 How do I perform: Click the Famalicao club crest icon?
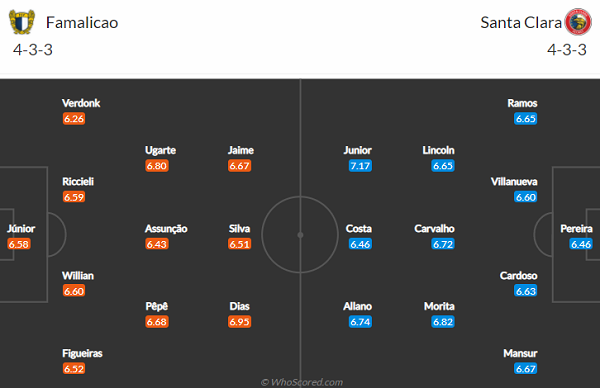pos(22,22)
